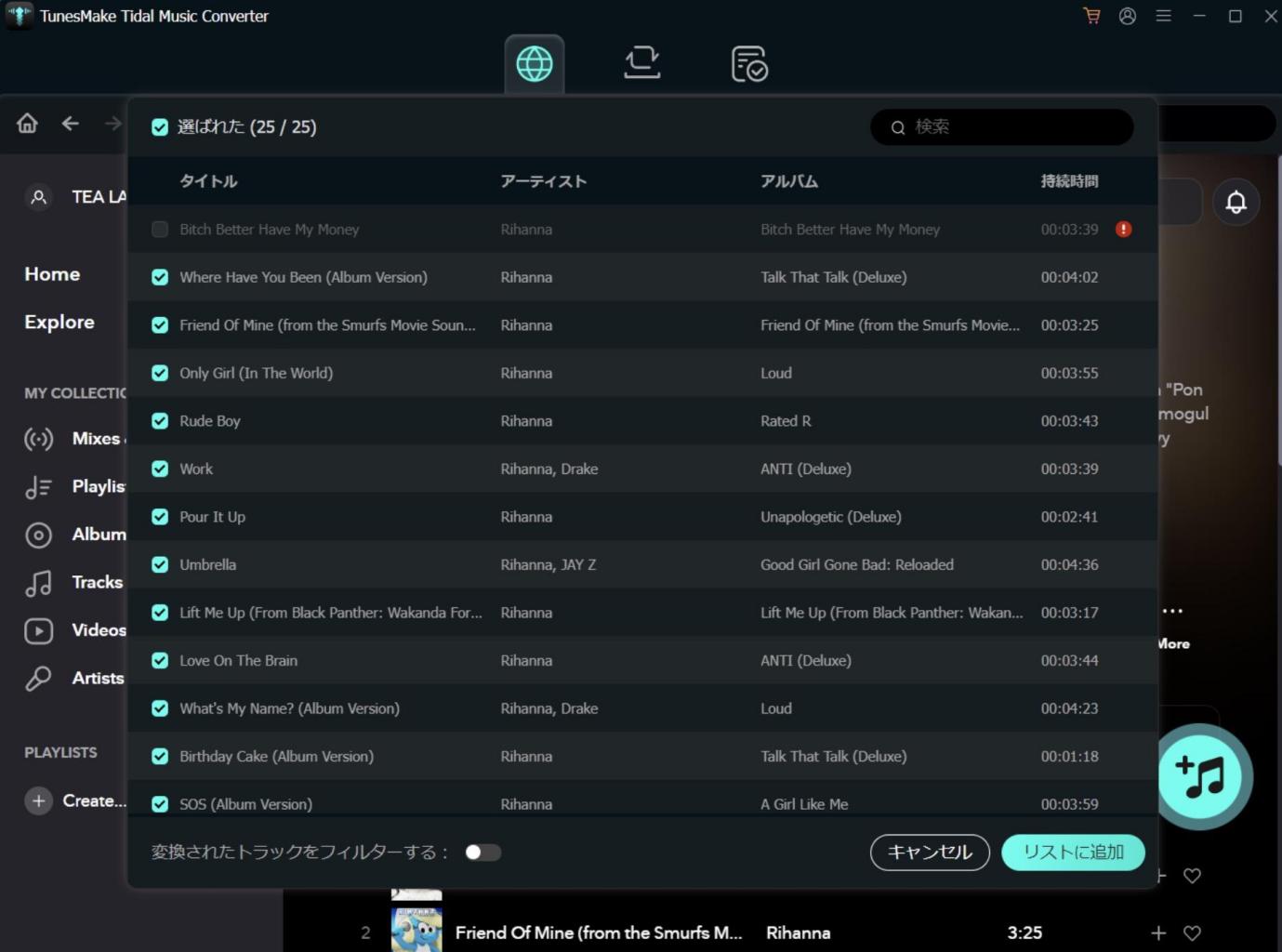Add Friend Of Mine track with plus icon
This screenshot has height=952, width=1282.
coord(1158,932)
